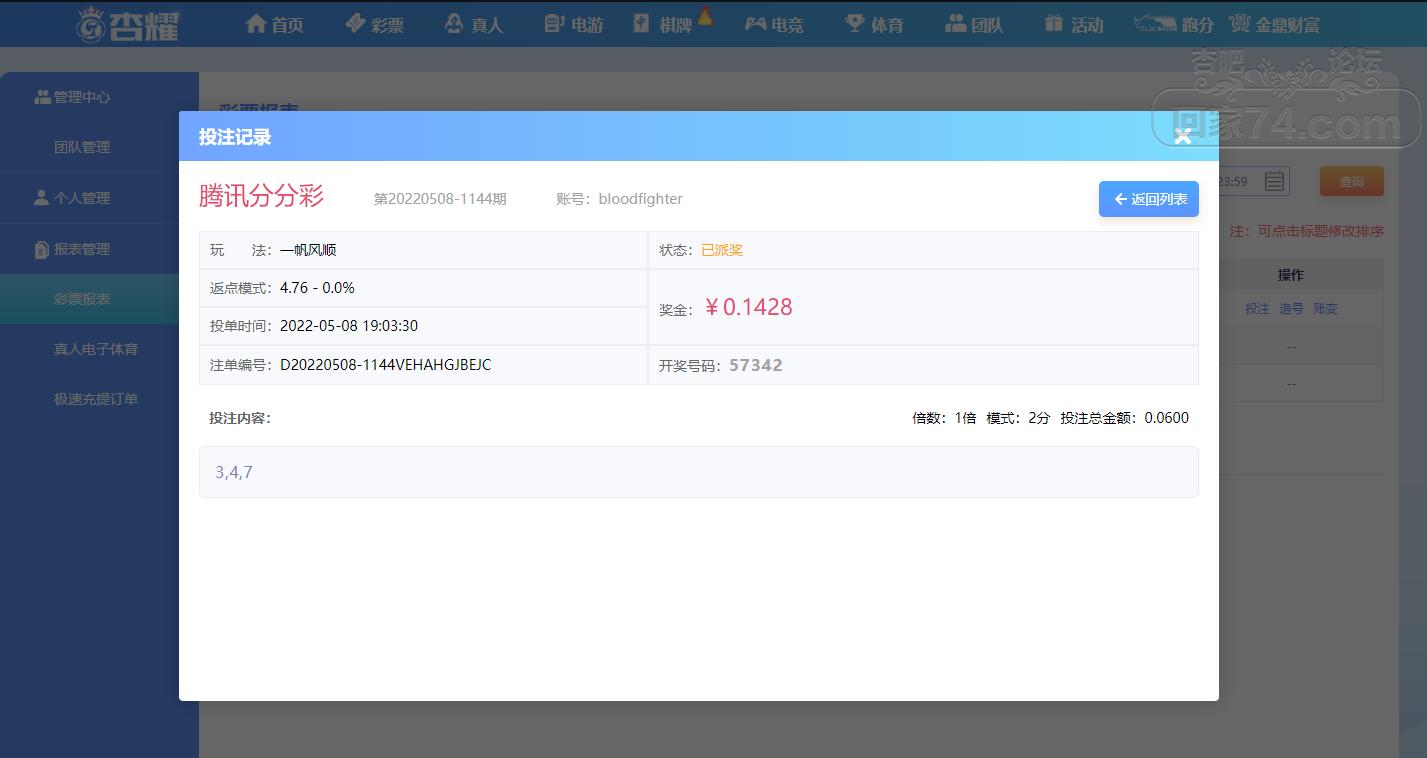Click the 金鼎财富 icon

pos(1240,23)
